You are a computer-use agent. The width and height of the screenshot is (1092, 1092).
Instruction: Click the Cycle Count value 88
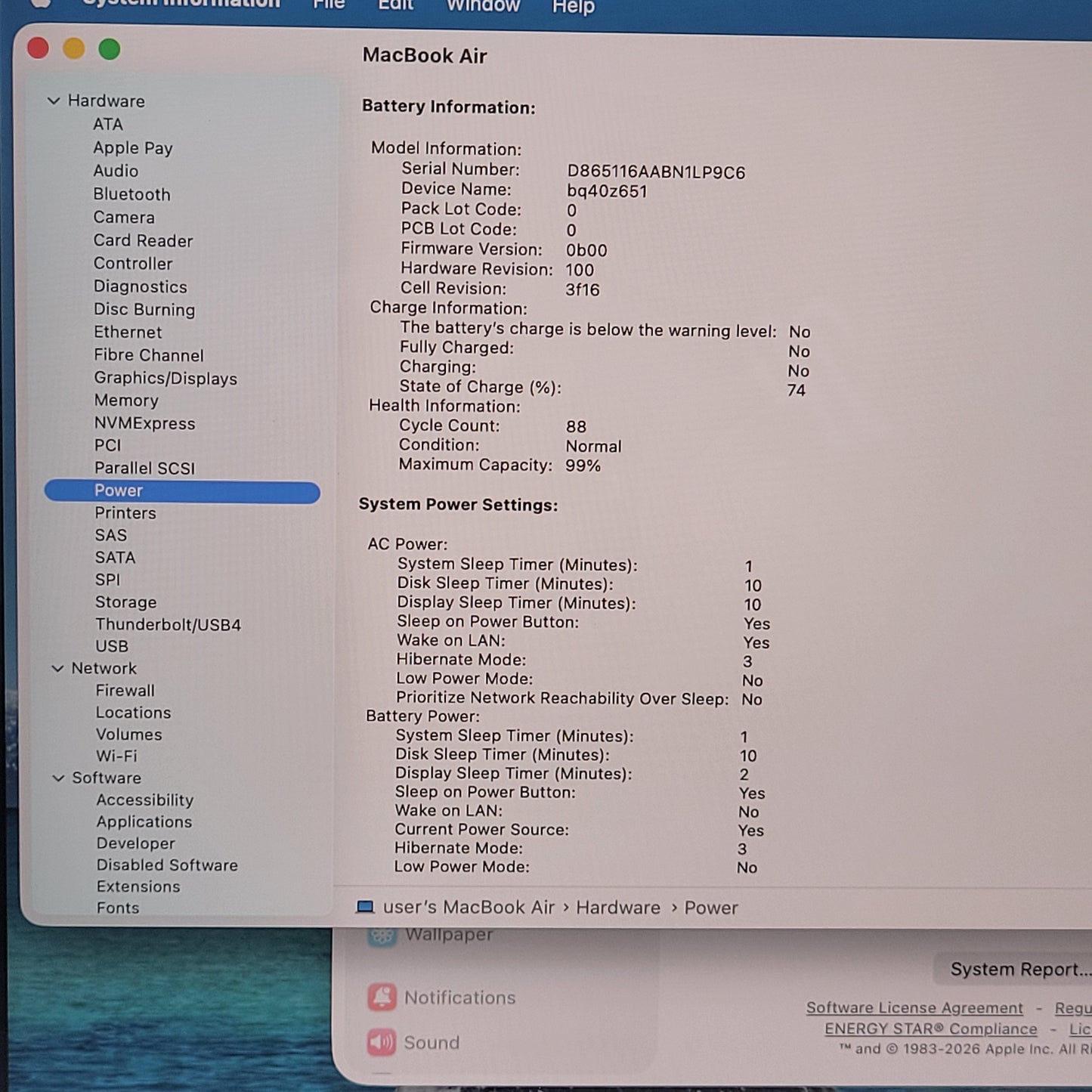click(576, 427)
